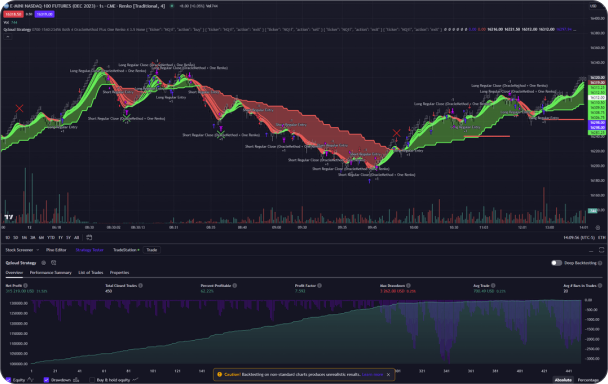The height and width of the screenshot is (384, 608).
Task: Follow the Learn more link in caution banner
Action: click(x=373, y=375)
